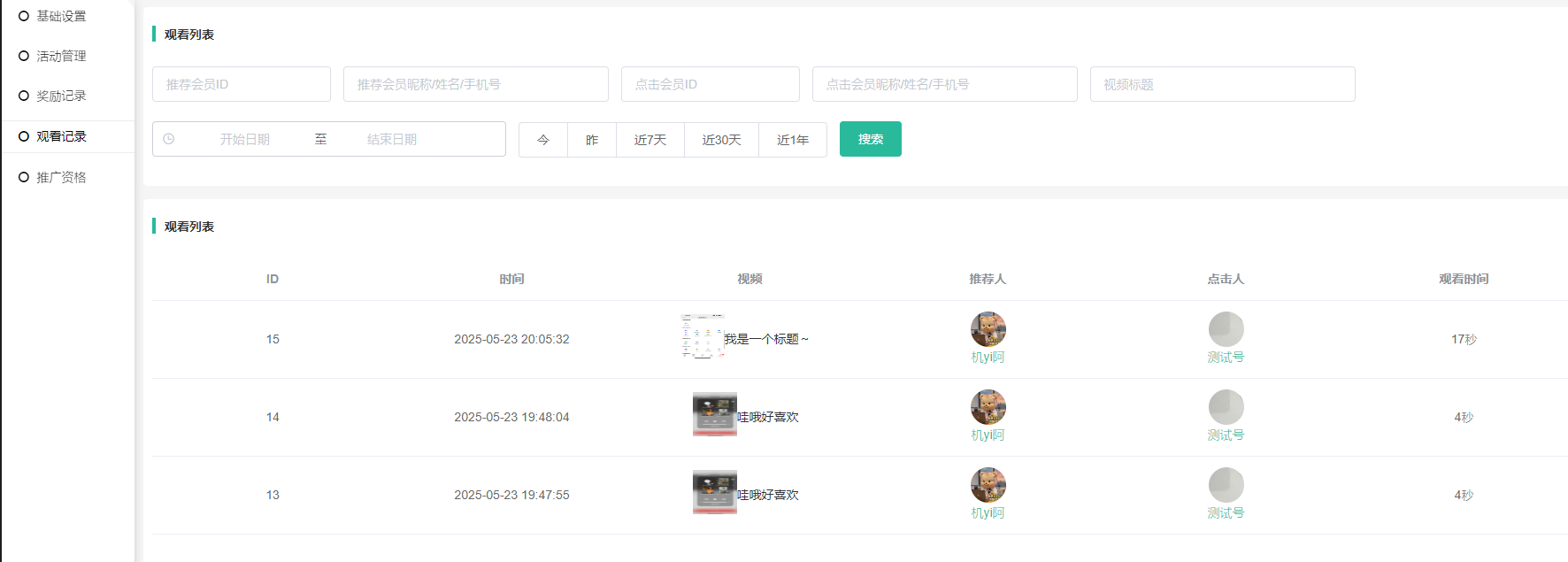Filter by 近7天 quick range
This screenshot has width=1568, height=562.
coord(649,140)
